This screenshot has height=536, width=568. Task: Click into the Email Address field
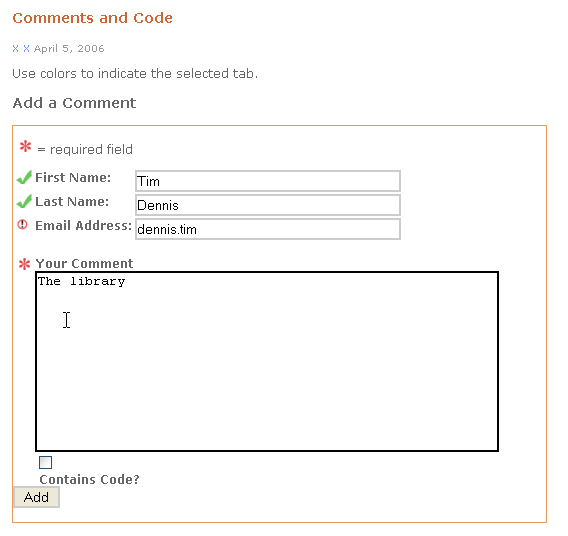coord(268,229)
